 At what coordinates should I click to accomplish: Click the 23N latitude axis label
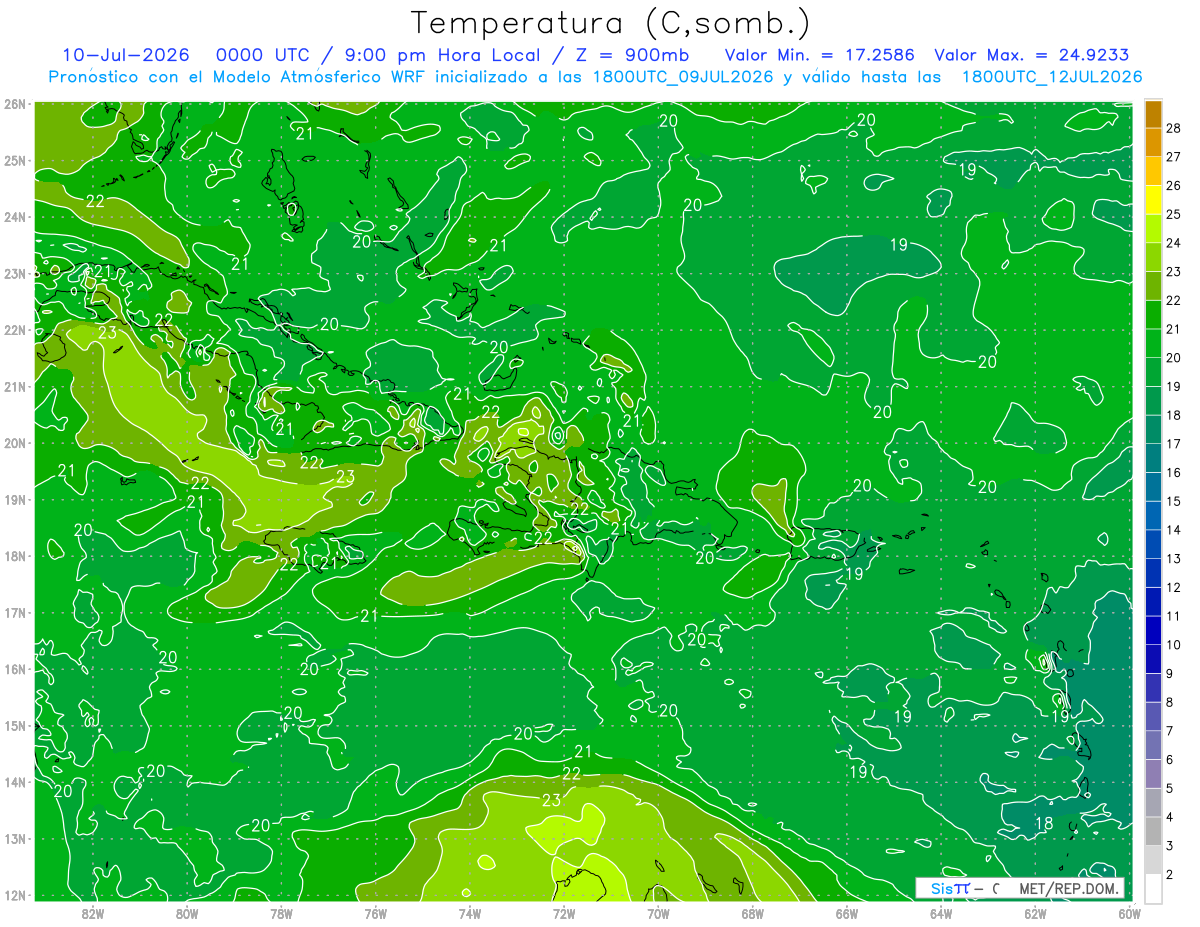[x=15, y=274]
